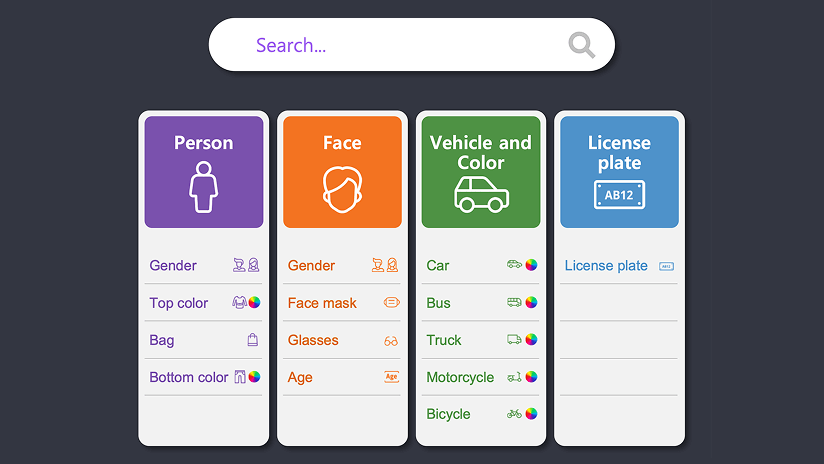Click the color wheel beside Bus
The height and width of the screenshot is (464, 824).
(x=531, y=302)
